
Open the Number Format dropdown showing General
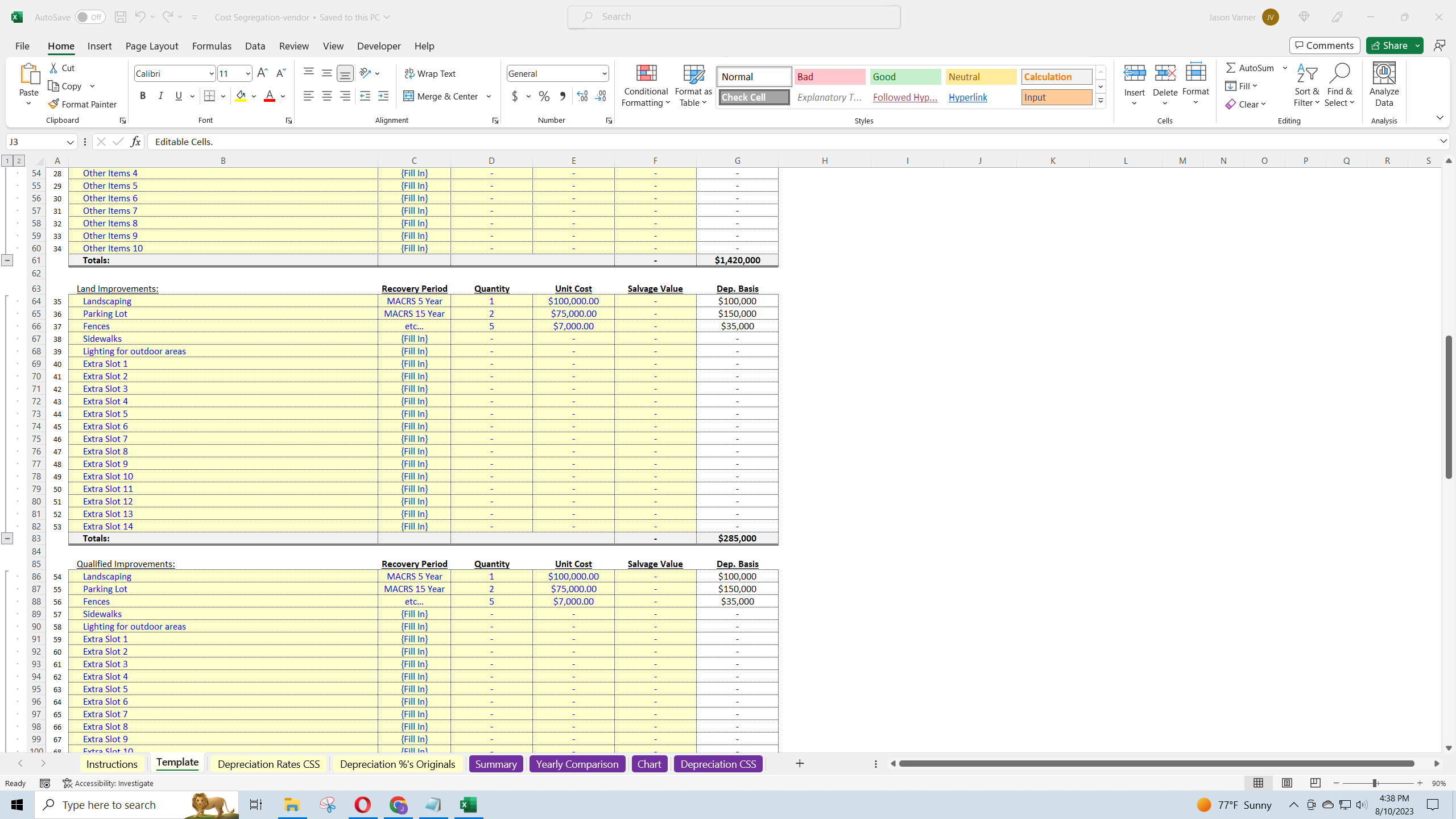coord(604,73)
